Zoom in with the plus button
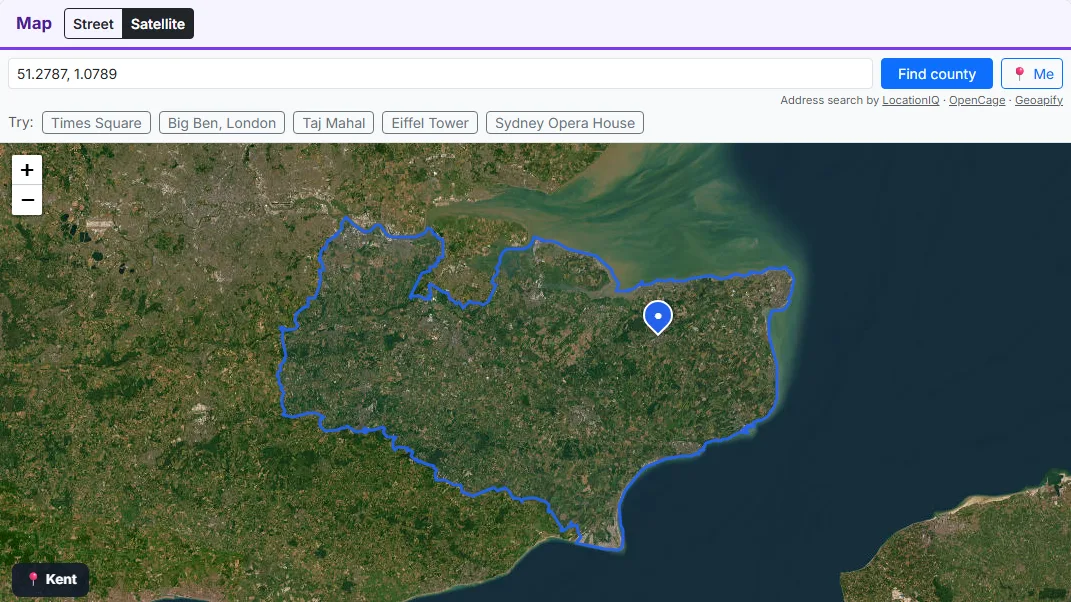1071x602 pixels. click(27, 169)
